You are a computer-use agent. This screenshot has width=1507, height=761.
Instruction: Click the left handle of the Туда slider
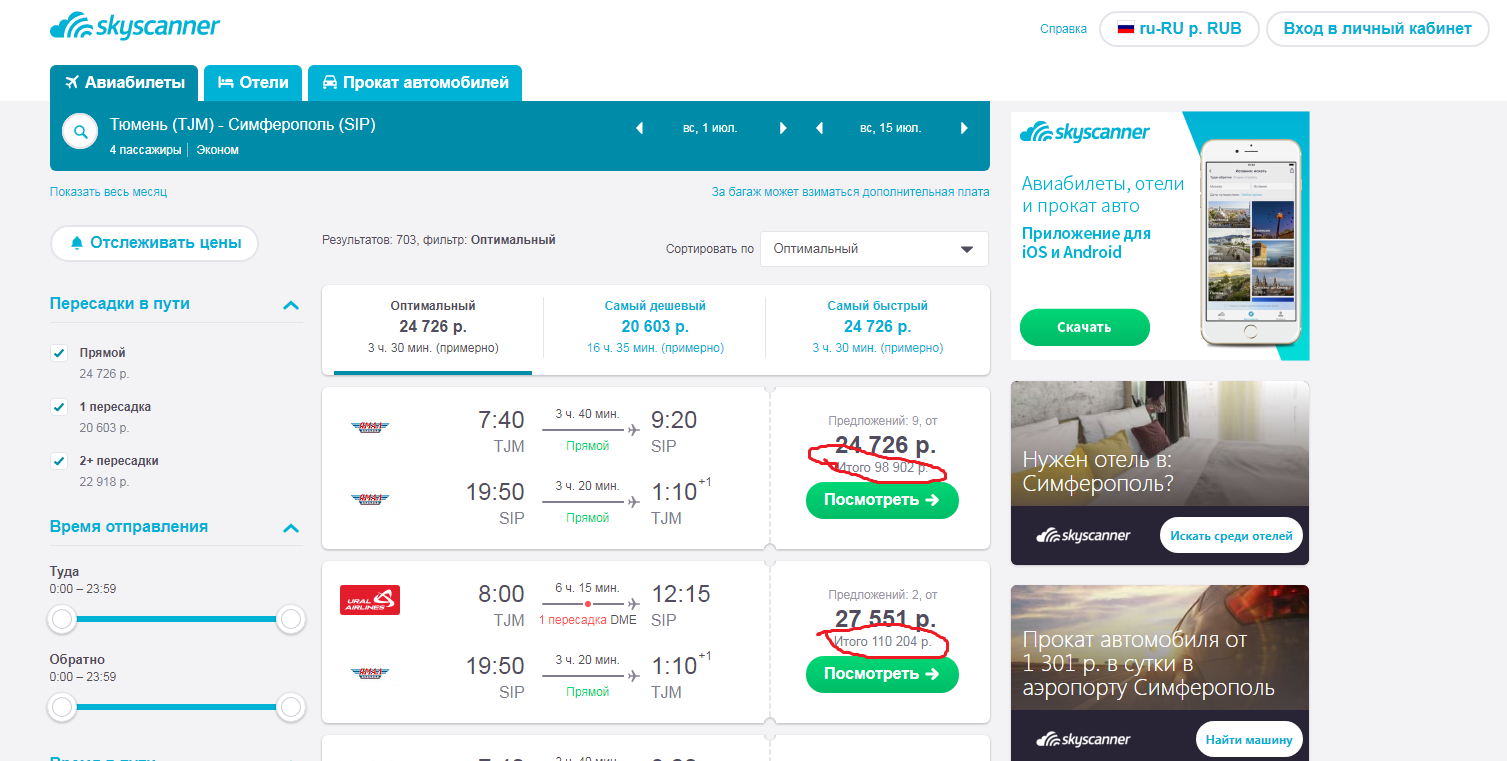(x=62, y=620)
